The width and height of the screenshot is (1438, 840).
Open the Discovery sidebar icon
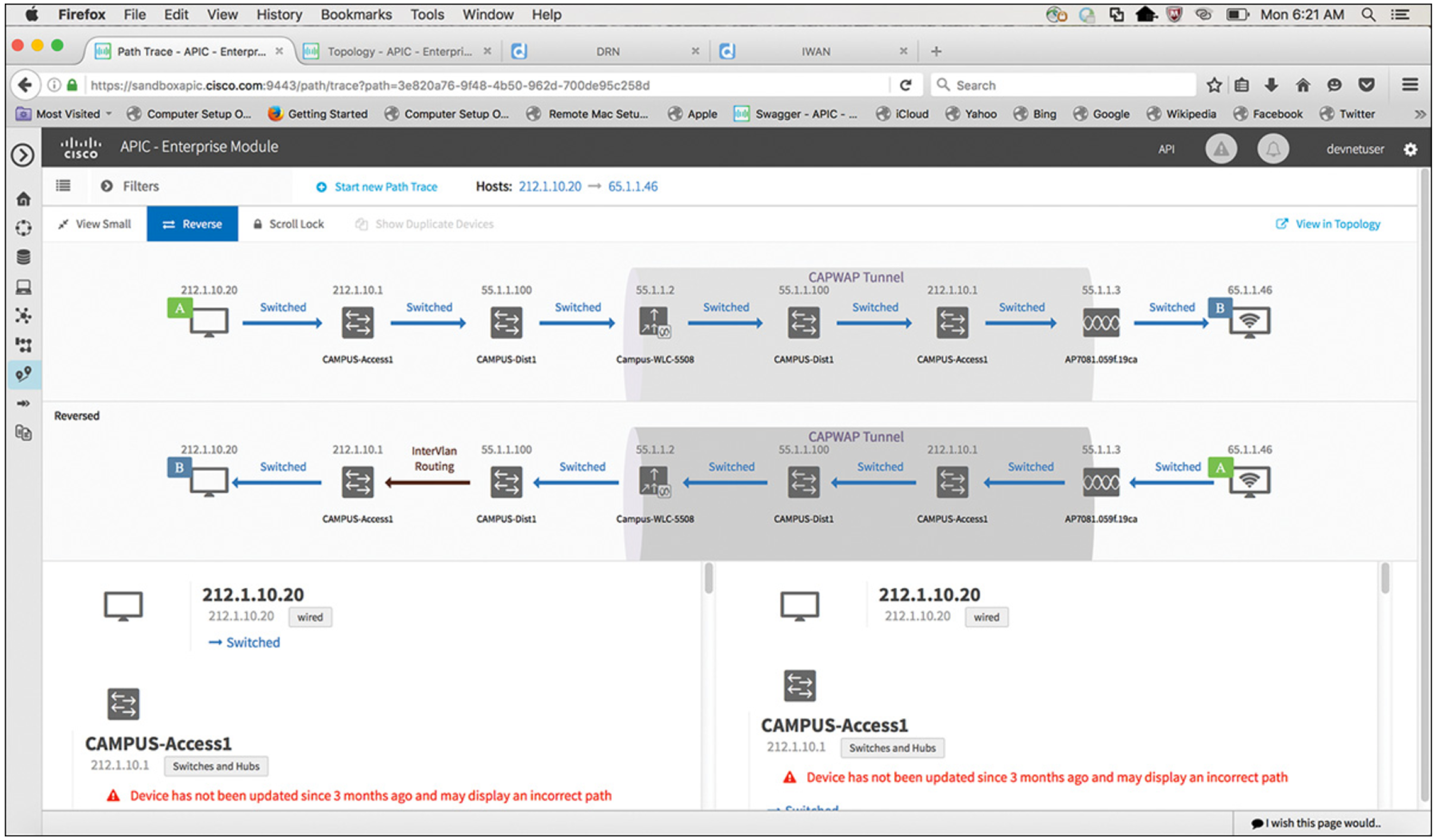(x=23, y=228)
